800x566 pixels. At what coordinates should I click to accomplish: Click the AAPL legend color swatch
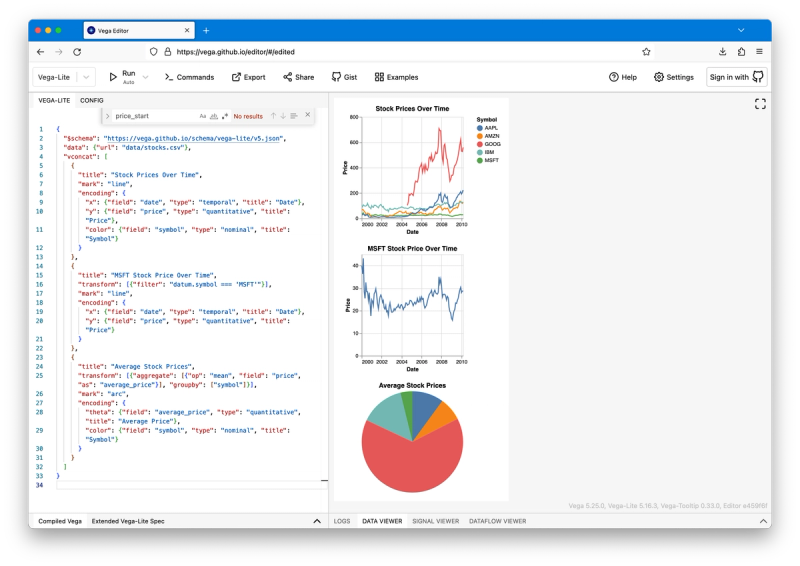[480, 128]
